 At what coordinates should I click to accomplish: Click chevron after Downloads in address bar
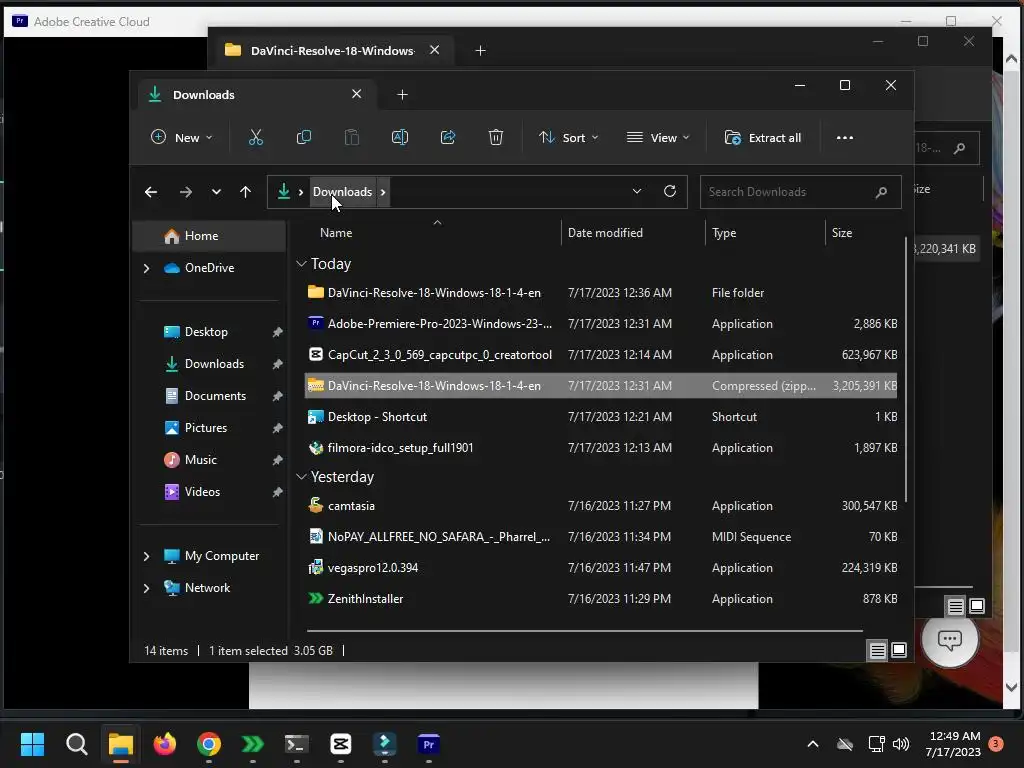[x=383, y=192]
